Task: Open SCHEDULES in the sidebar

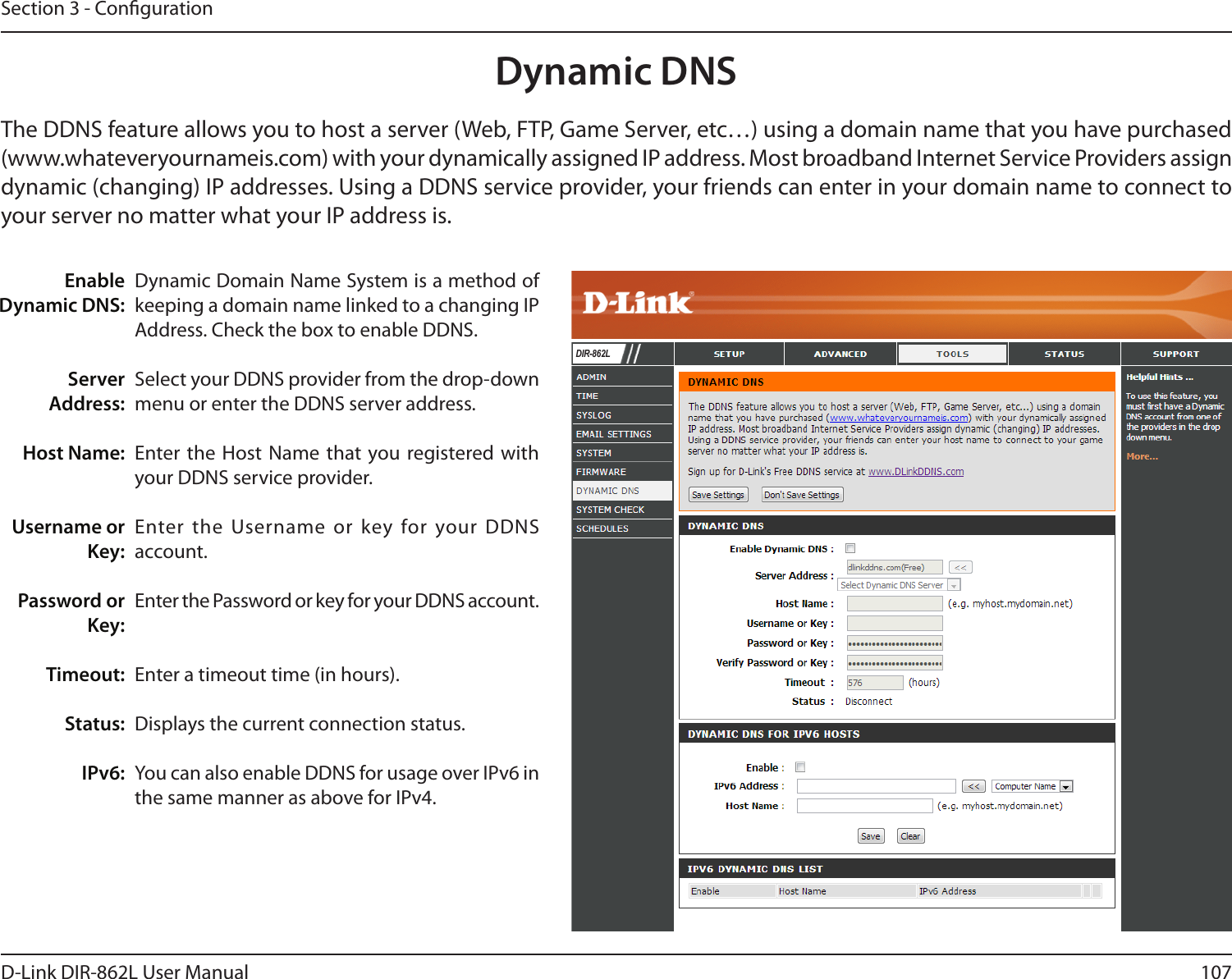Action: tap(622, 528)
